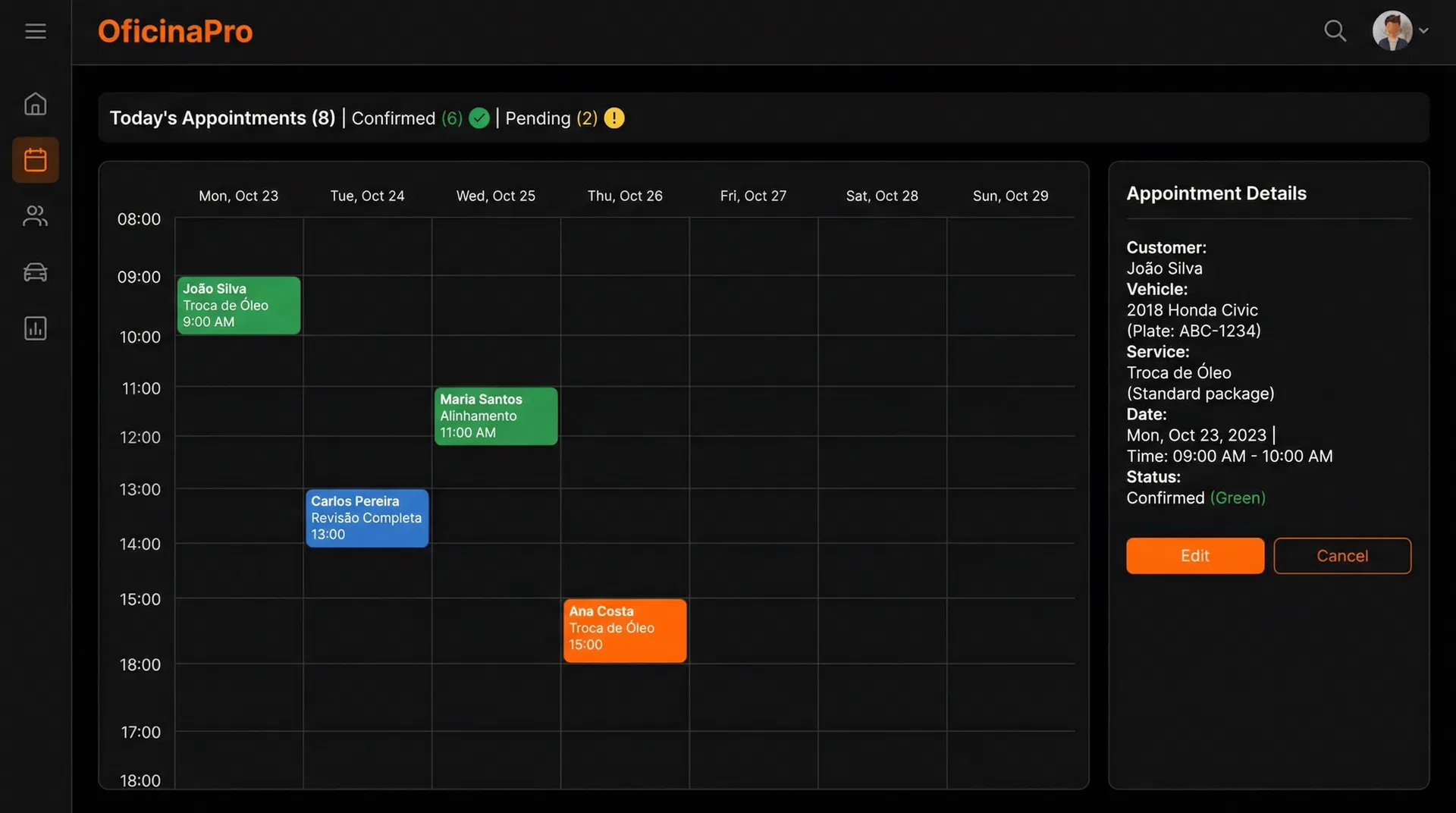
Task: Select João Silva's Troca de Óleo appointment
Action: (x=238, y=305)
